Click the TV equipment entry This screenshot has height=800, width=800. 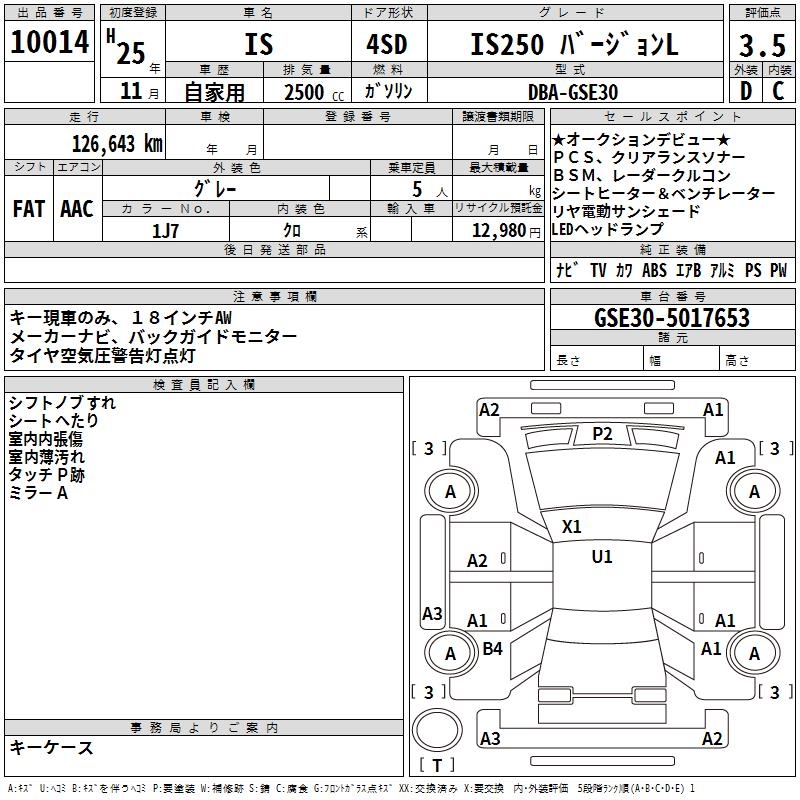tap(598, 270)
